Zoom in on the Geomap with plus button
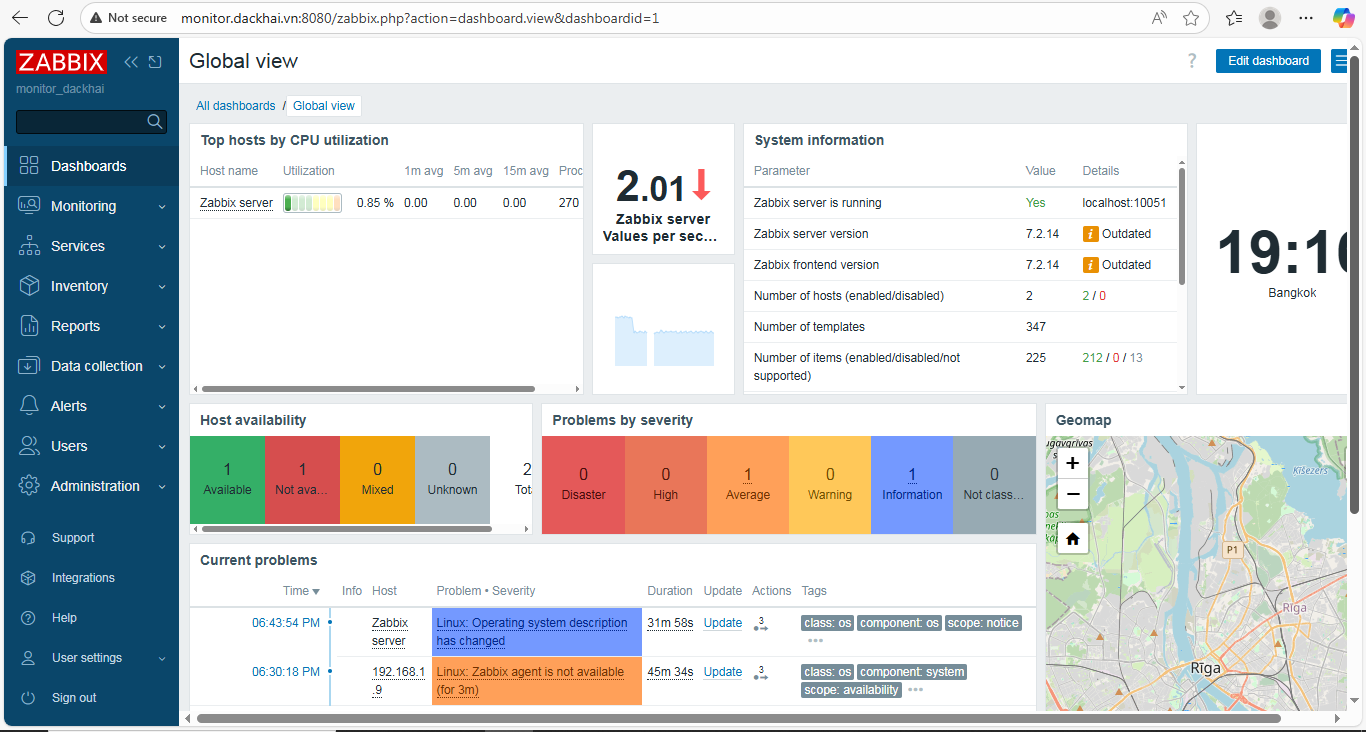This screenshot has height=748, width=1366. pyautogui.click(x=1072, y=463)
